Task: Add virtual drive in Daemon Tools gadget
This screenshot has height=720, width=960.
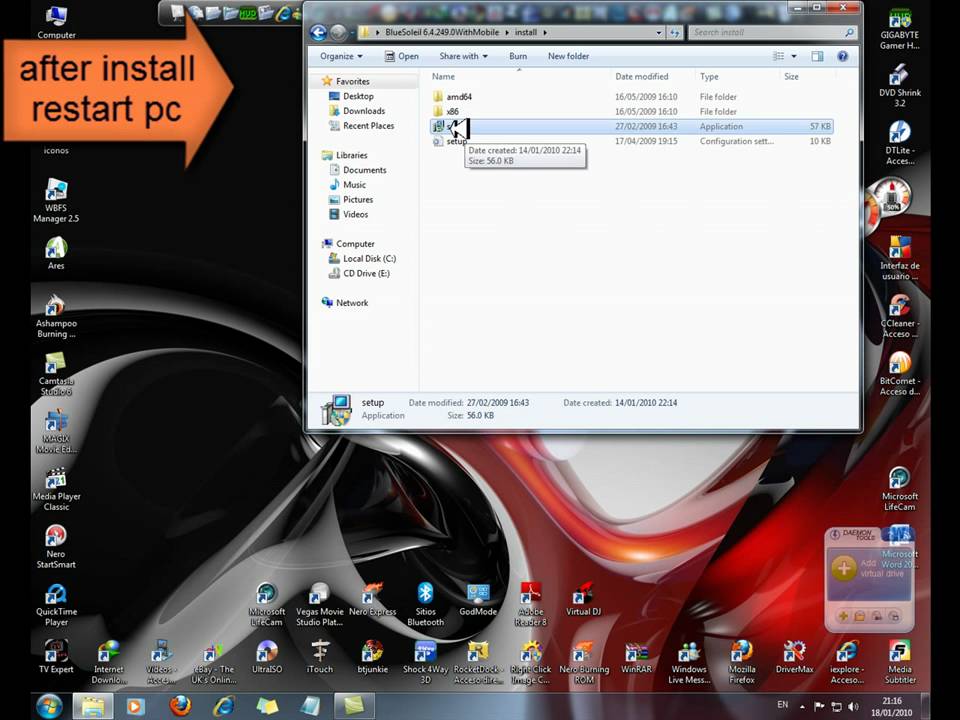Action: pos(843,568)
